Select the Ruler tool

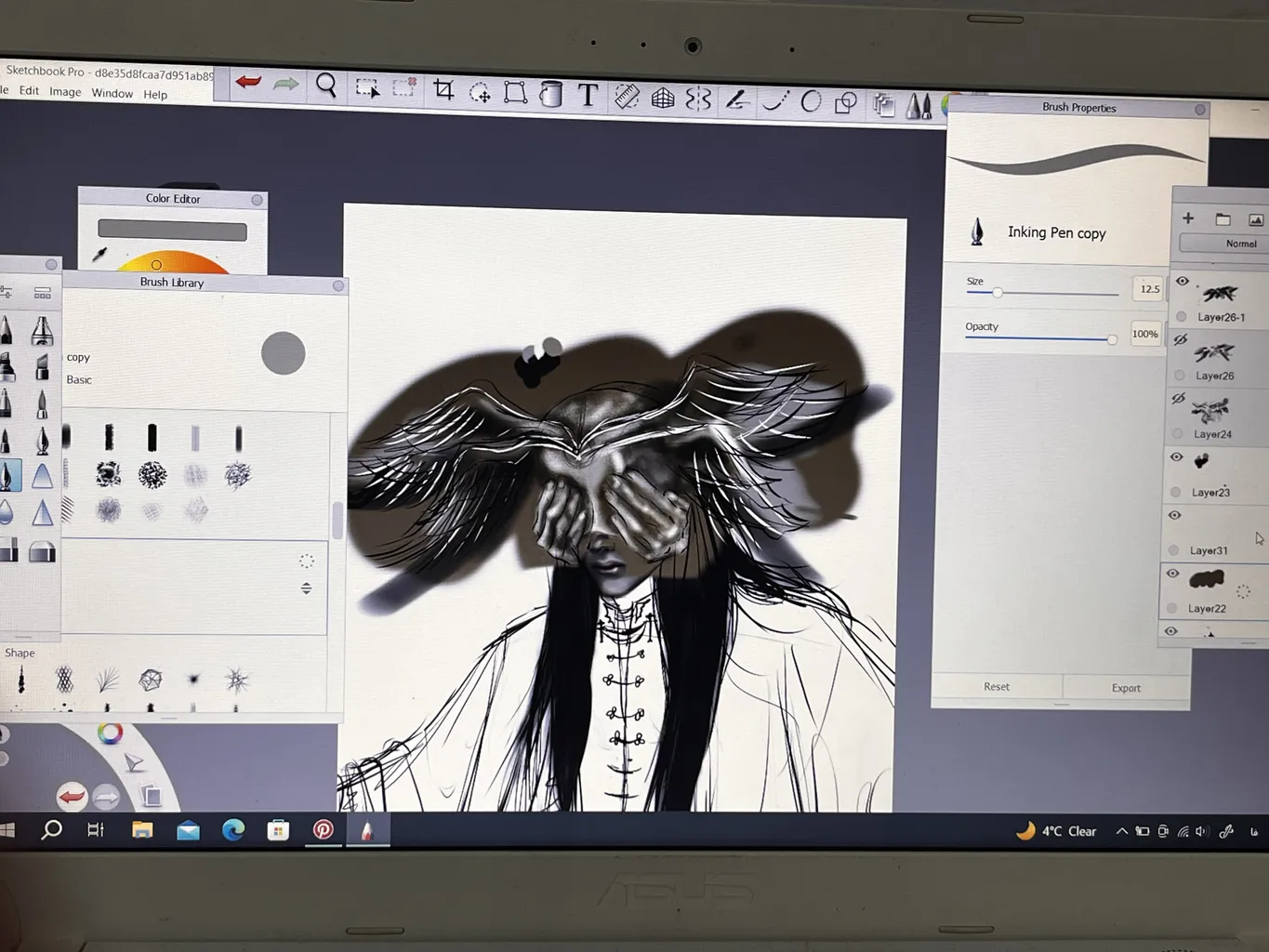click(x=627, y=97)
